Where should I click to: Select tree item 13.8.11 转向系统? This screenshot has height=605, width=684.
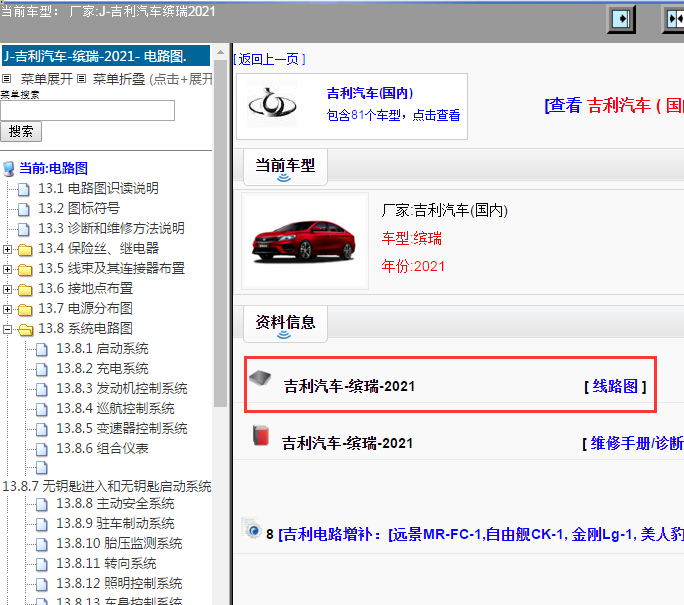(106, 564)
